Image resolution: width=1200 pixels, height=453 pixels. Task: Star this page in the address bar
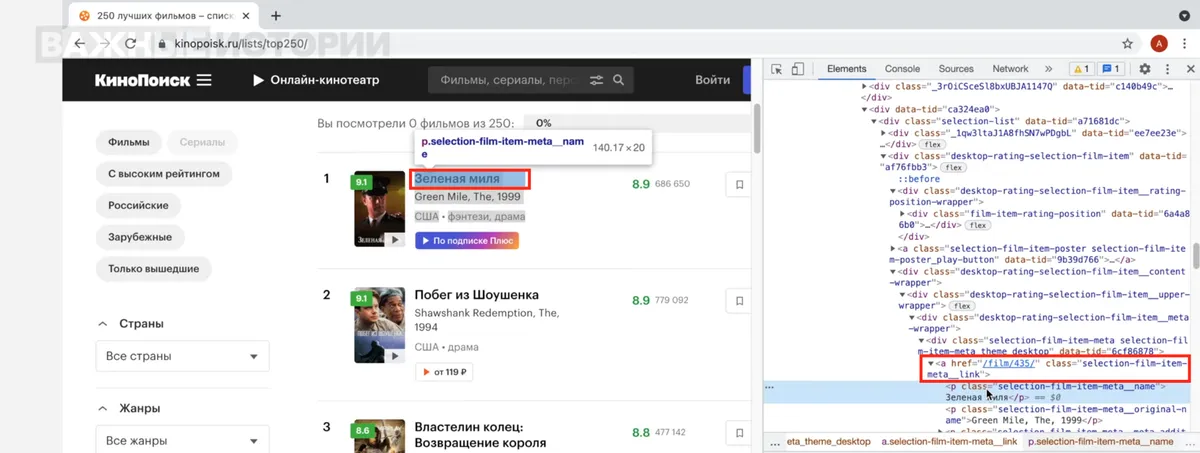tap(1127, 44)
